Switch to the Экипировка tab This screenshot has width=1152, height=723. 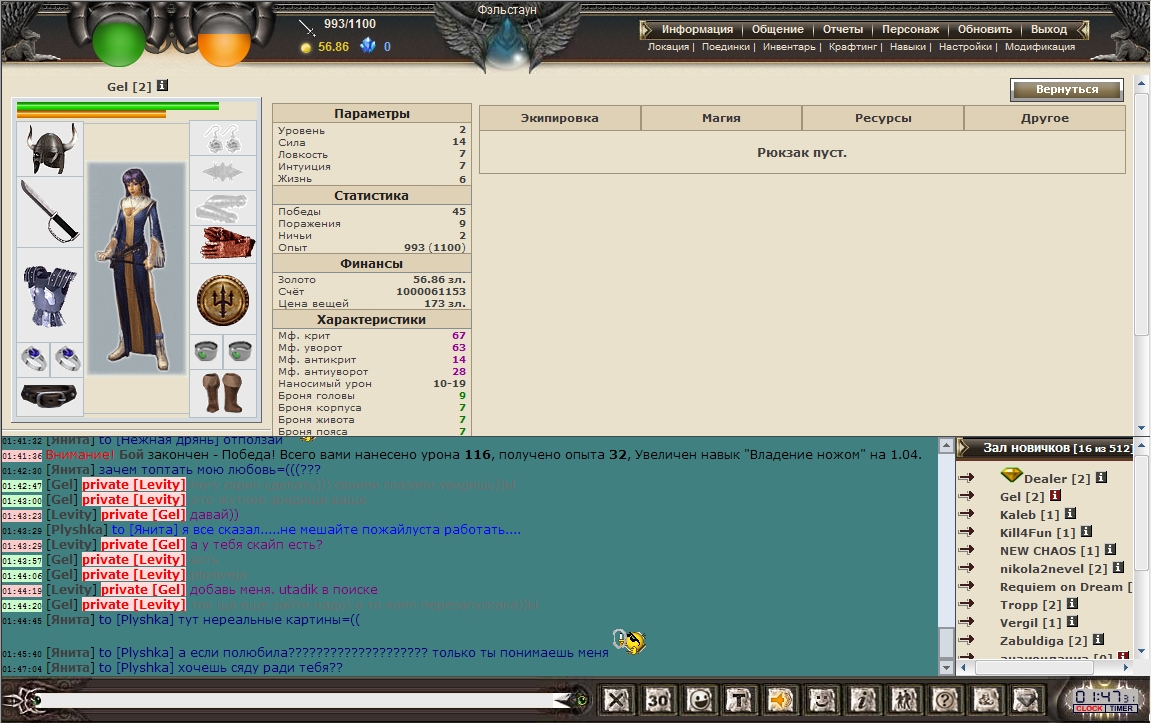coord(560,118)
